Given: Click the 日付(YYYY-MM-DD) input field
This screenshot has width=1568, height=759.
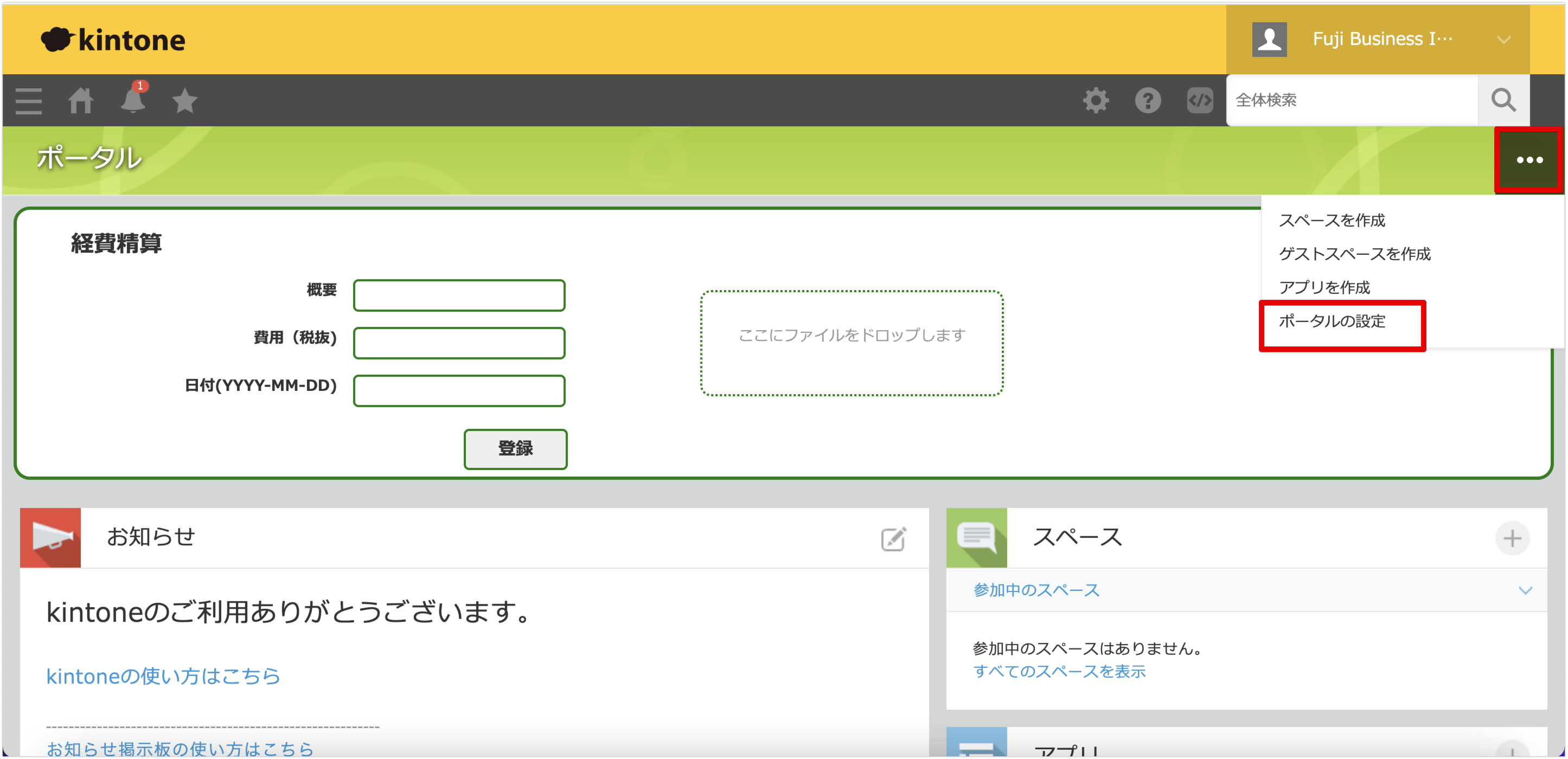Looking at the screenshot, I should (459, 391).
